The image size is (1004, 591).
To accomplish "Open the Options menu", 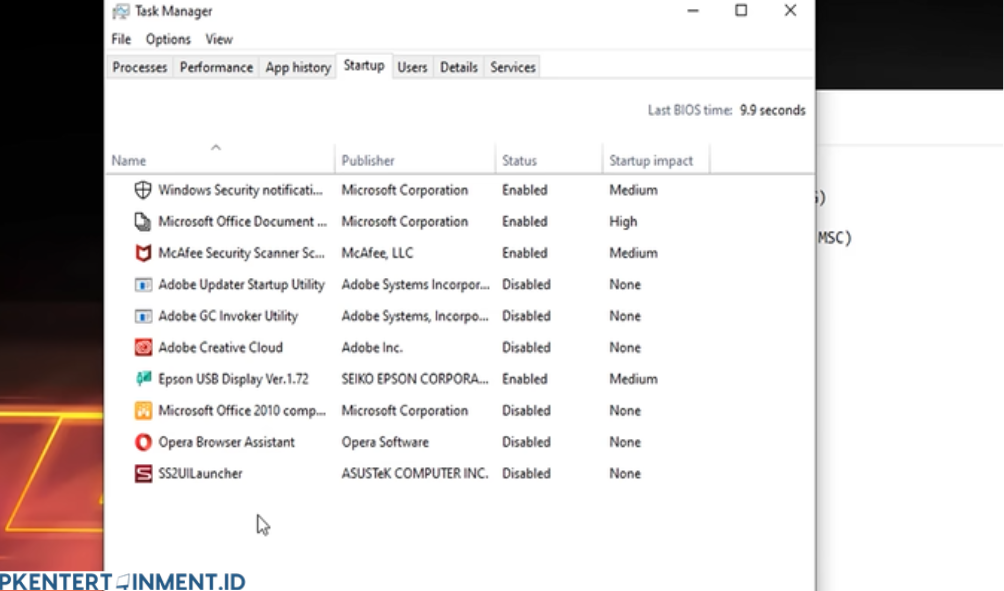I will [168, 39].
